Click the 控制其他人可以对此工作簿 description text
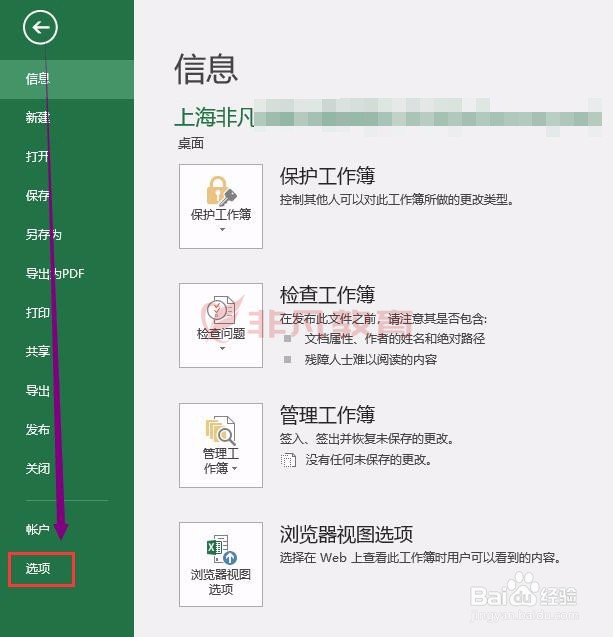The height and width of the screenshot is (637, 613). [397, 200]
